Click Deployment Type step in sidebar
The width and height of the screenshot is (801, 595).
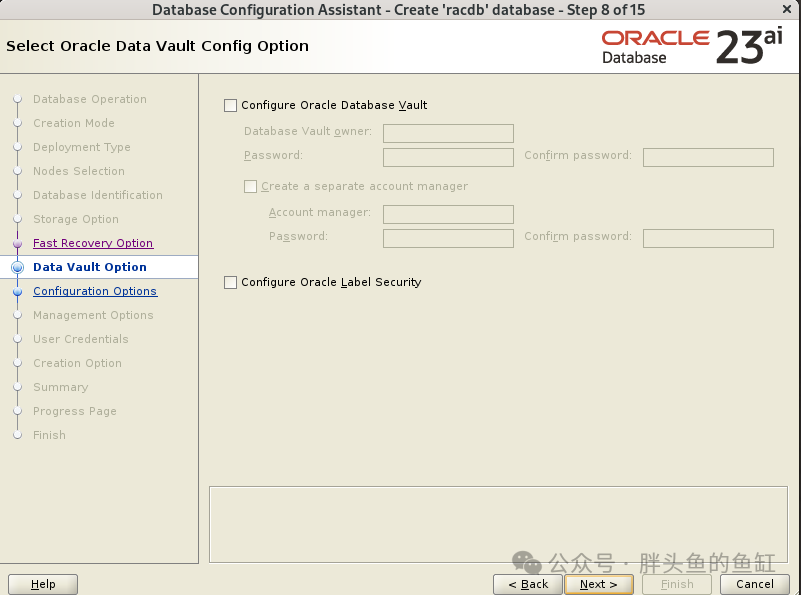click(x=82, y=147)
